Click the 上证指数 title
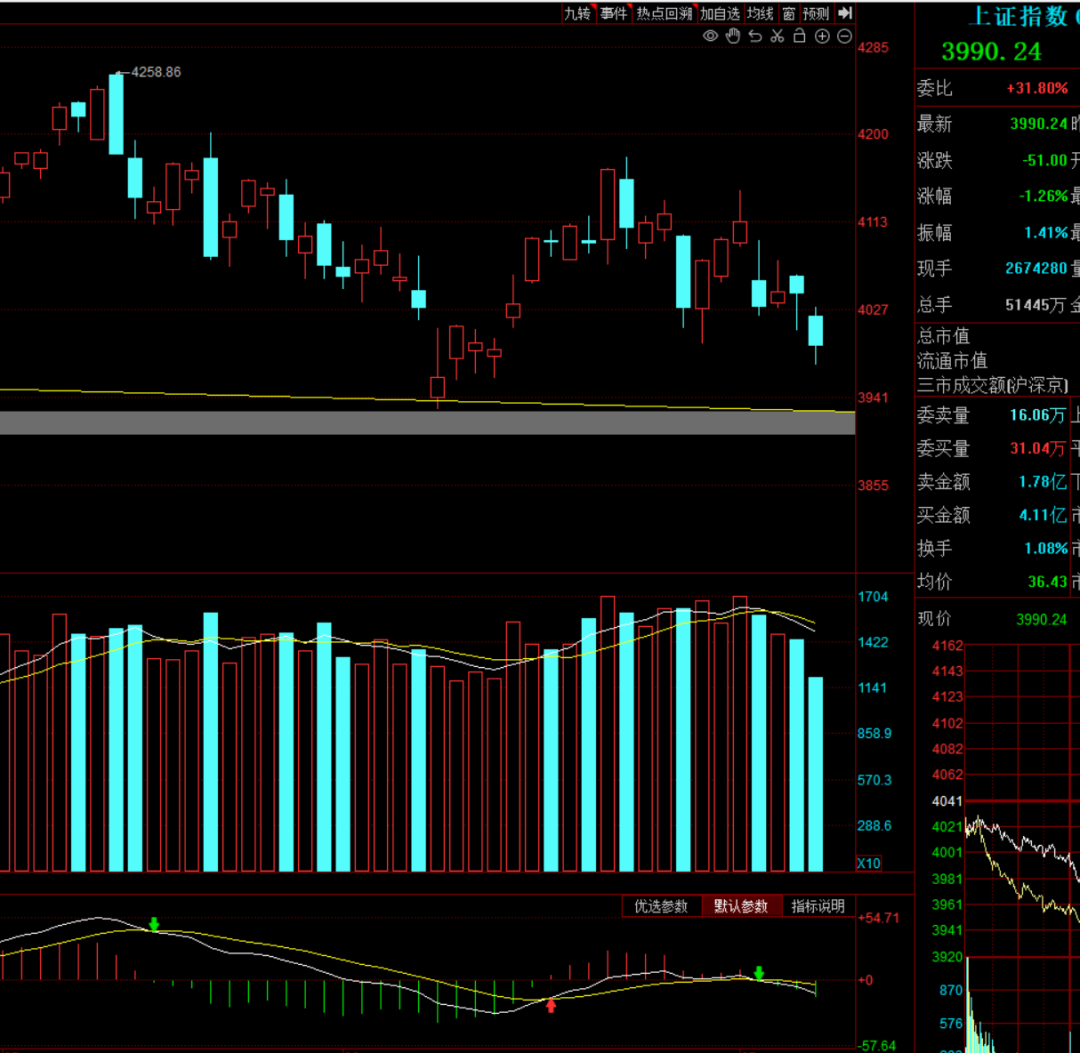Image resolution: width=1080 pixels, height=1053 pixels. pyautogui.click(x=1018, y=16)
